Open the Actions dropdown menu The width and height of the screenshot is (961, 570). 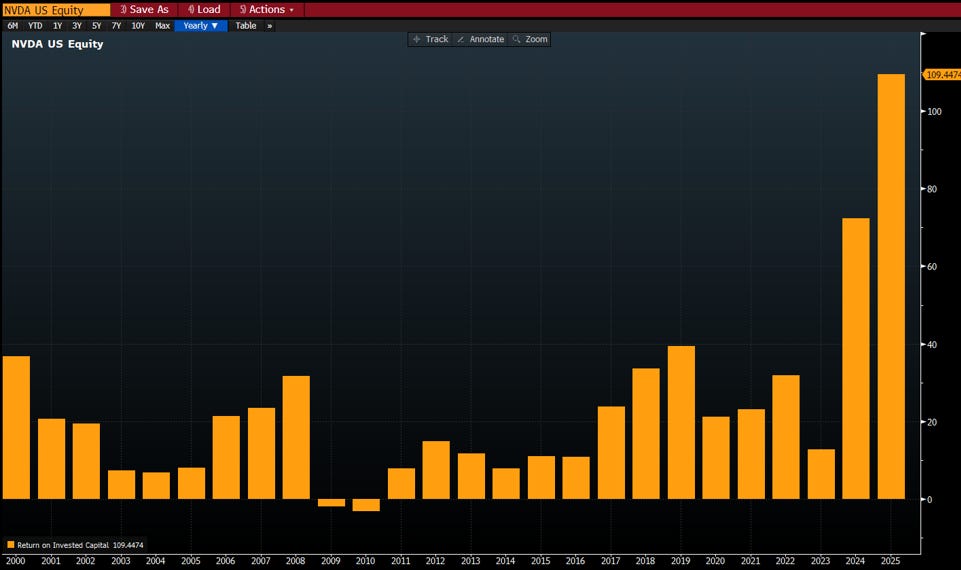click(x=267, y=9)
